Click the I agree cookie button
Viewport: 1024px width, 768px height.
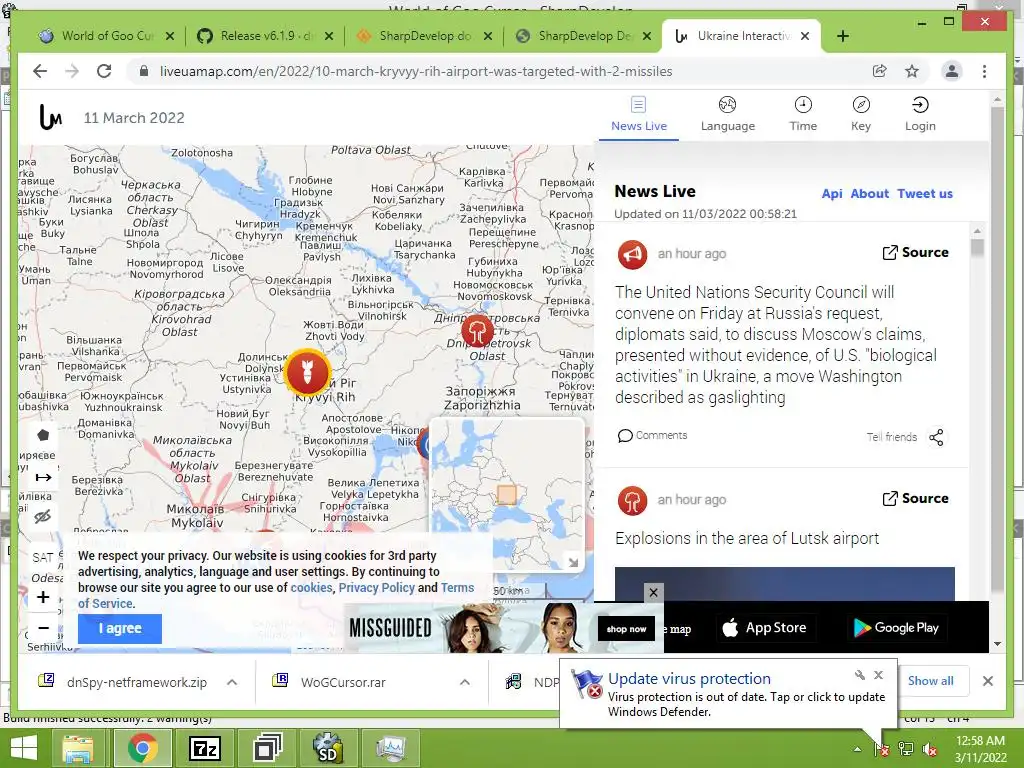pyautogui.click(x=120, y=628)
